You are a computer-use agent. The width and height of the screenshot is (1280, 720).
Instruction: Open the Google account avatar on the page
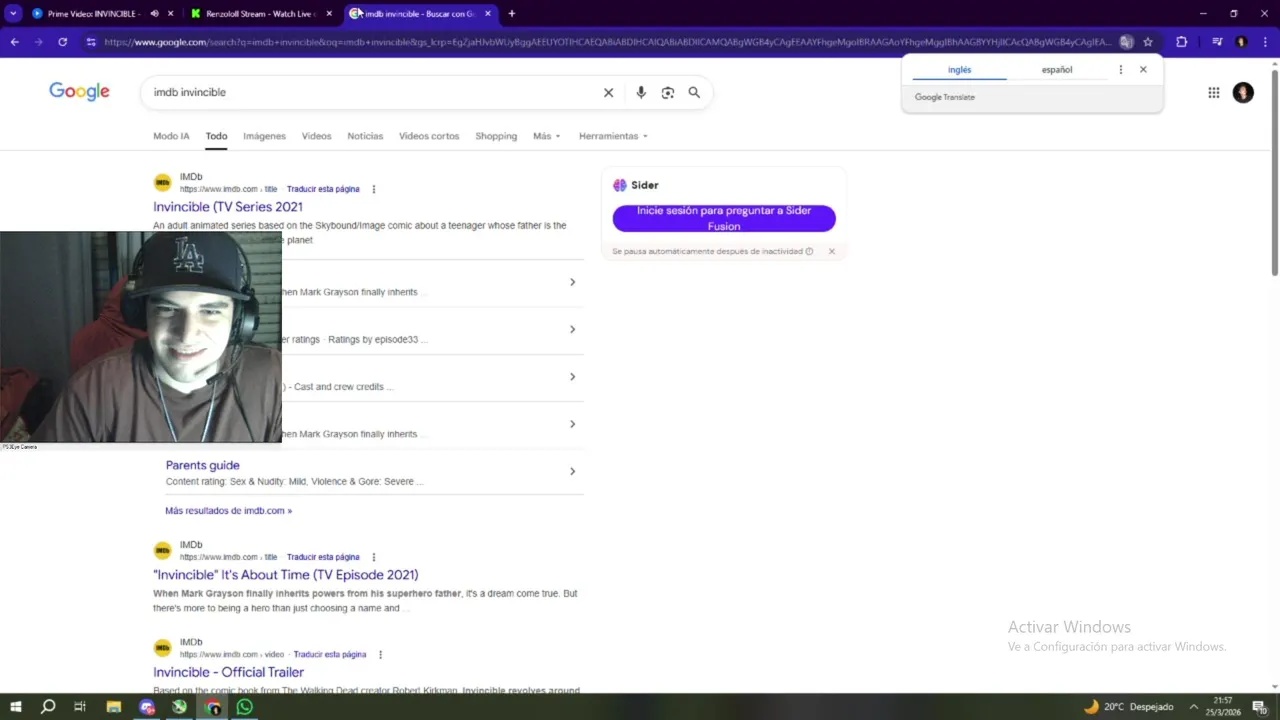coord(1243,92)
